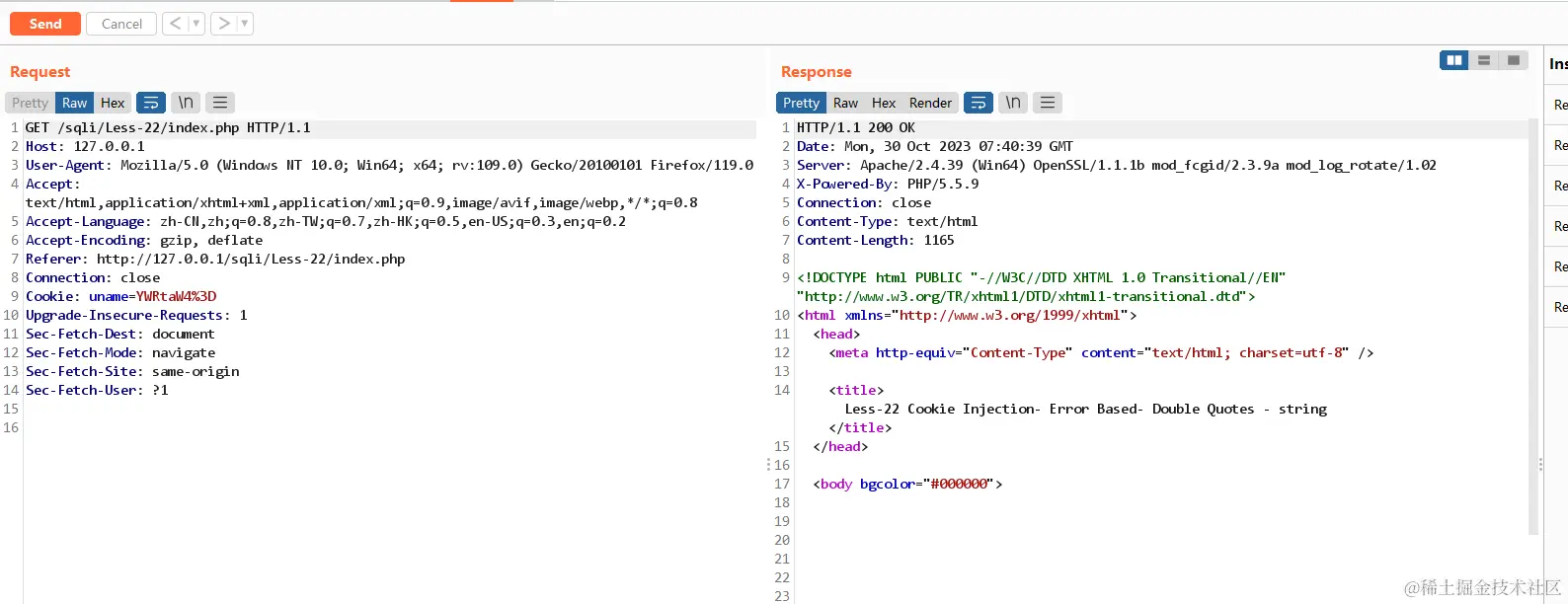Image resolution: width=1568 pixels, height=604 pixels.
Task: Click the body bgcolor line in Response
Action: click(907, 484)
